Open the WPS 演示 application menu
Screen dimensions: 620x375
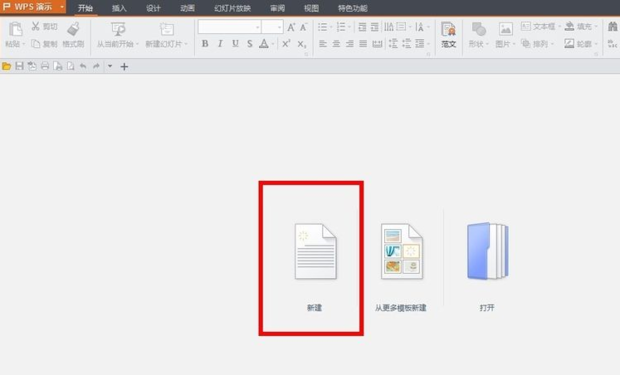[x=33, y=7]
